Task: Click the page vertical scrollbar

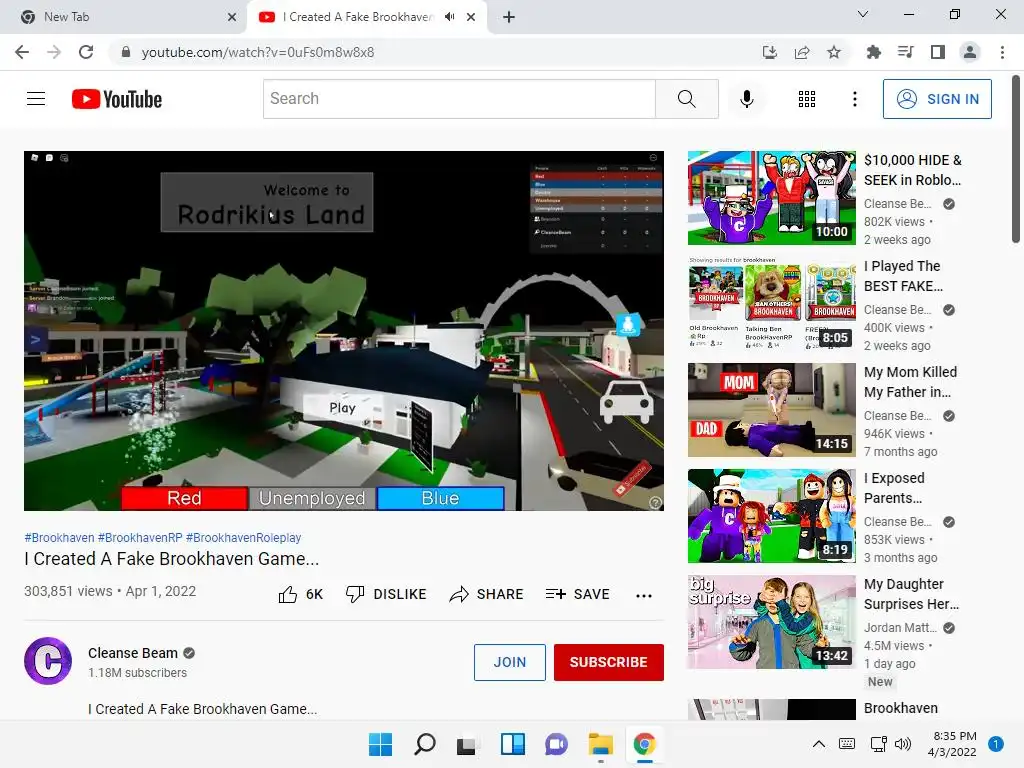Action: coord(1016,160)
